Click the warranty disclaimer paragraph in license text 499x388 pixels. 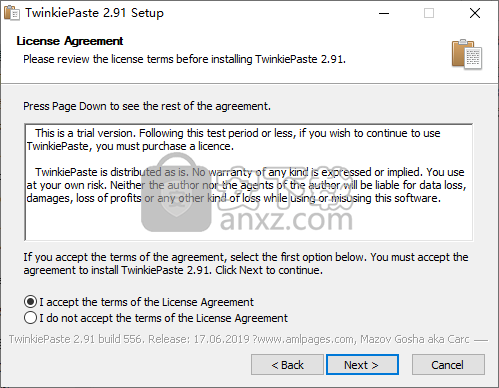pos(246,185)
